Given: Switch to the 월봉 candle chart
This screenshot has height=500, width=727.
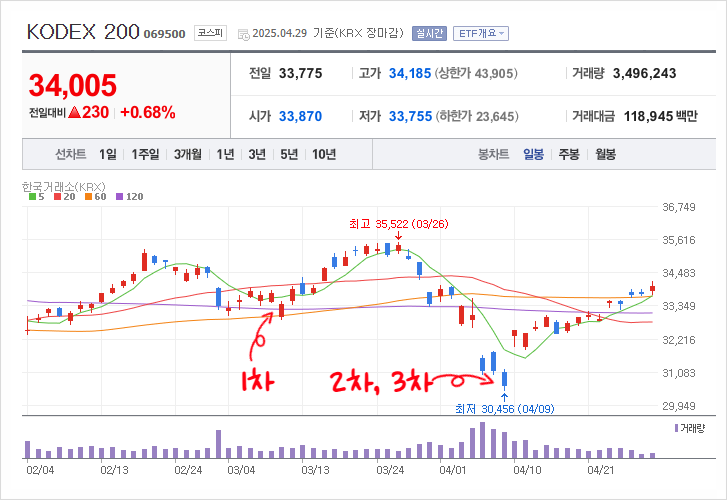Looking at the screenshot, I should coord(606,154).
